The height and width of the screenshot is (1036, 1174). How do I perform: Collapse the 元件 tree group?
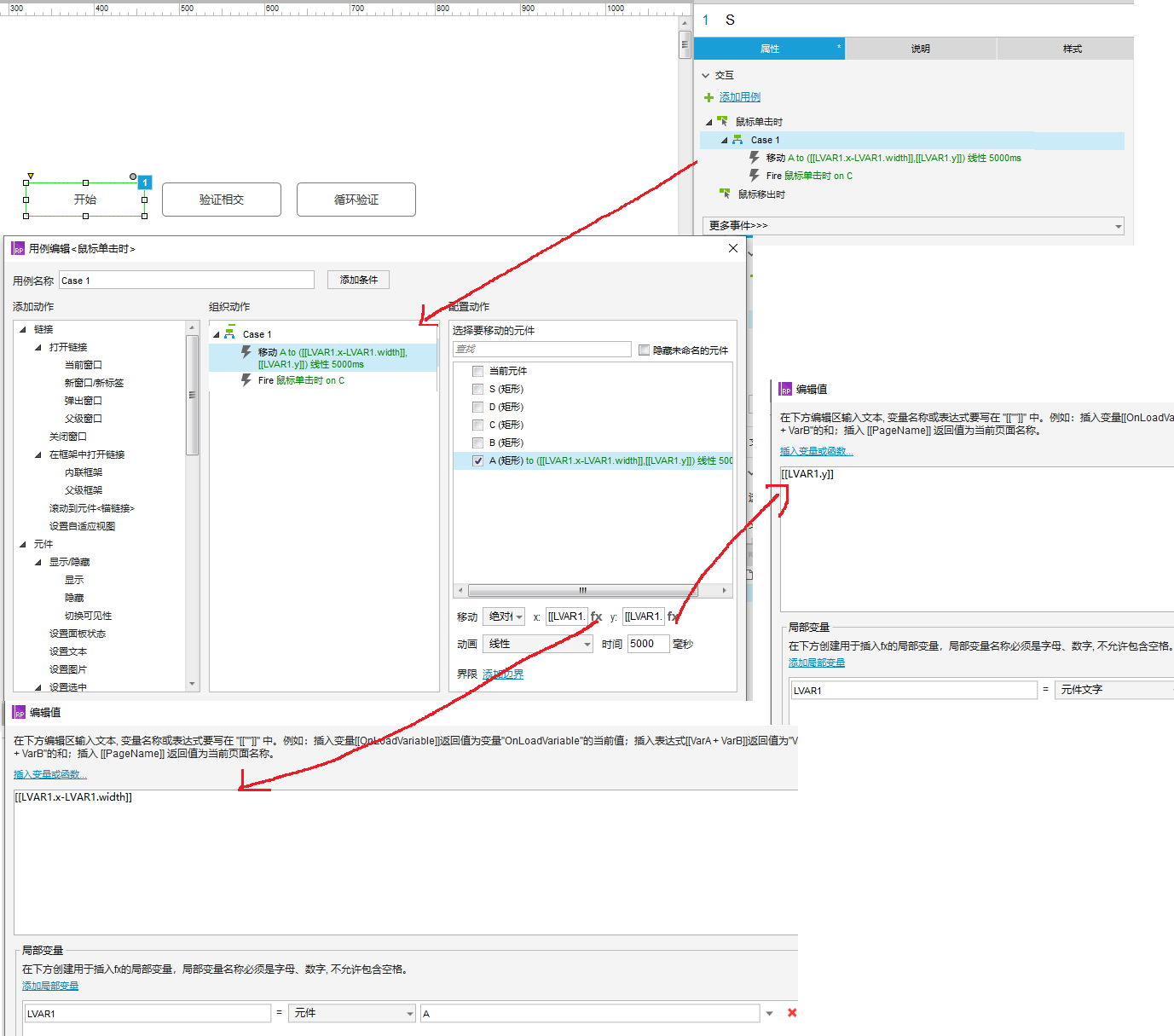pyautogui.click(x=22, y=544)
